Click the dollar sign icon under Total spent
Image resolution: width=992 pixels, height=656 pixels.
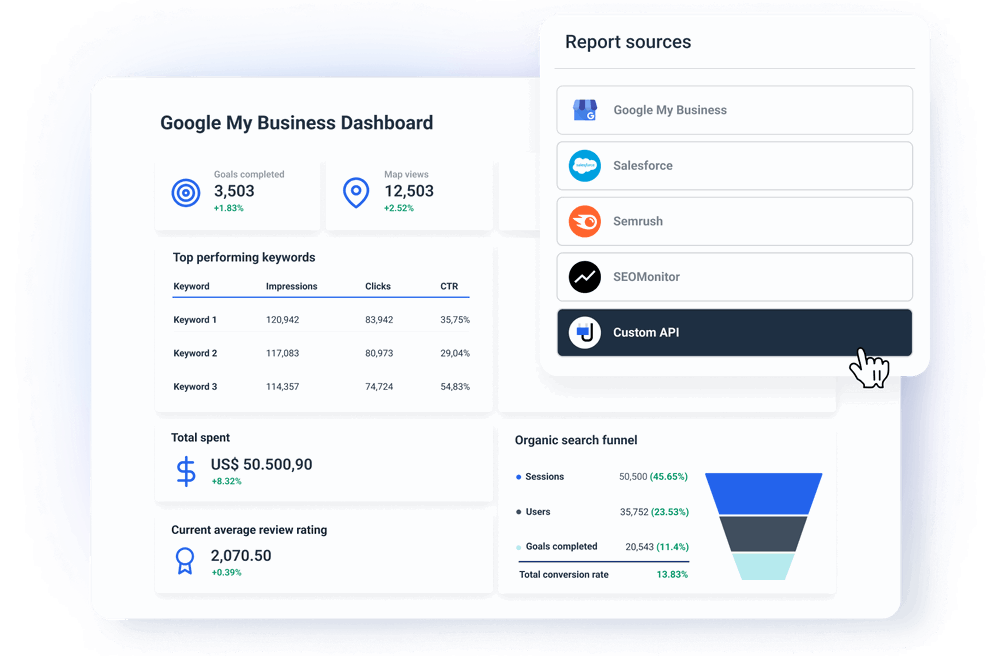(x=185, y=470)
